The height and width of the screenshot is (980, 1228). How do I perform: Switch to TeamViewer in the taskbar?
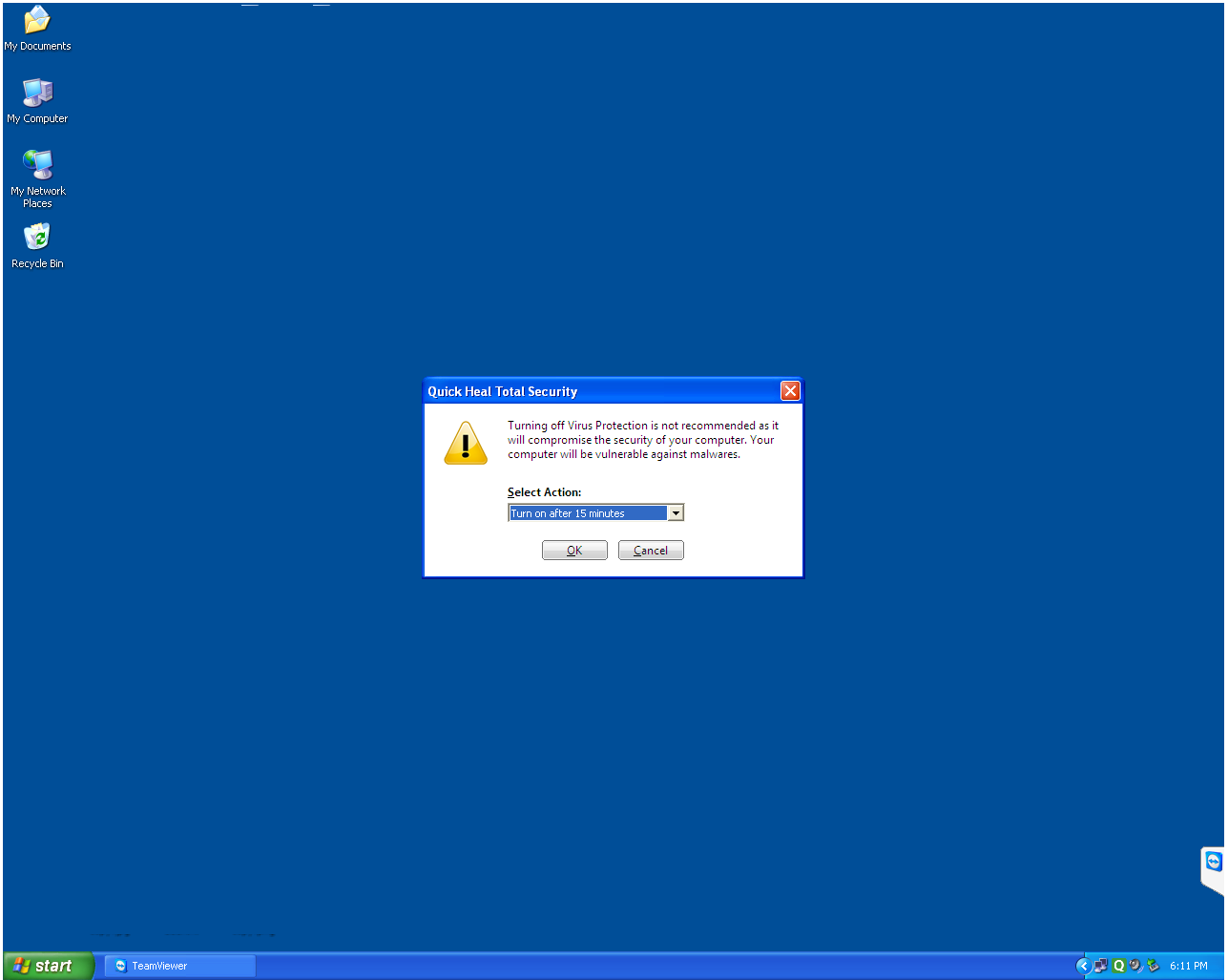pyautogui.click(x=179, y=966)
